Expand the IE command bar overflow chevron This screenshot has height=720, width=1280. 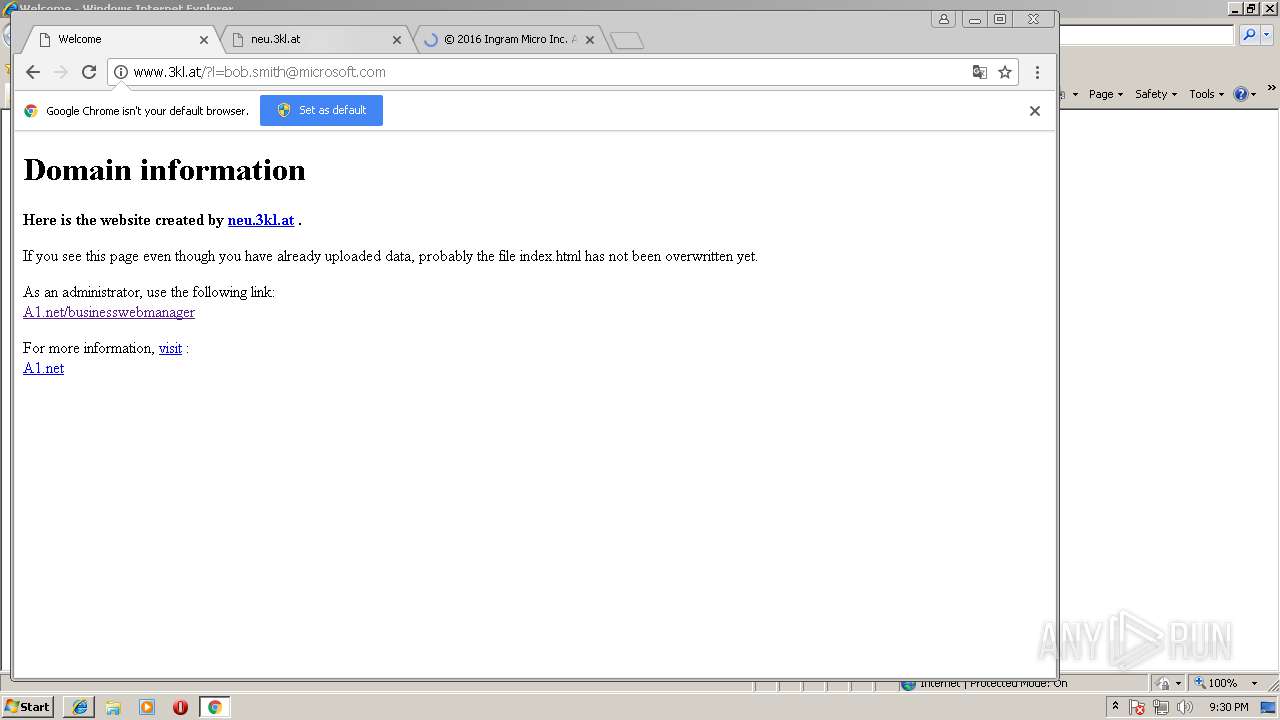1272,88
